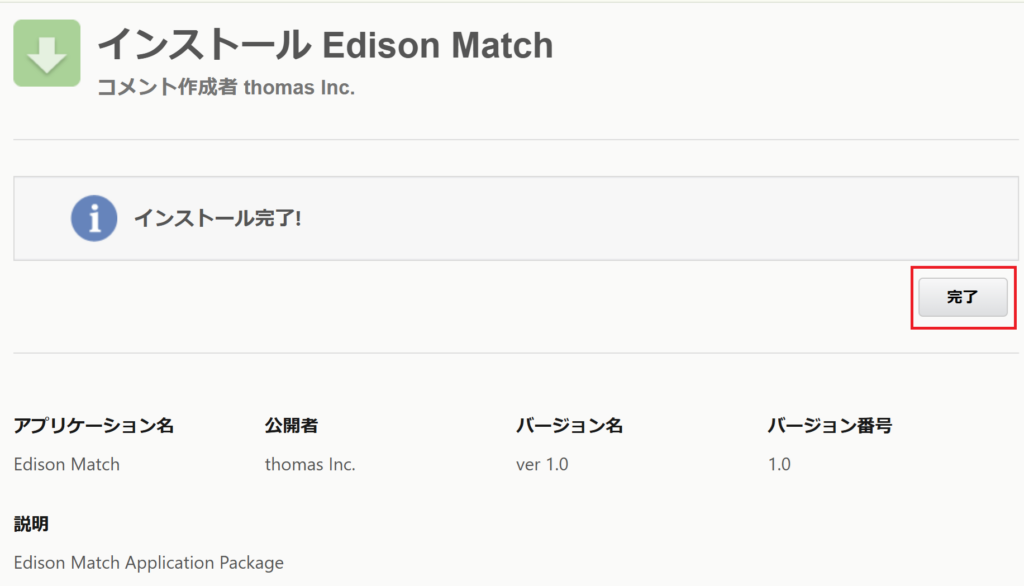
Task: Click the Edison Match Application Package description
Action: (x=149, y=562)
